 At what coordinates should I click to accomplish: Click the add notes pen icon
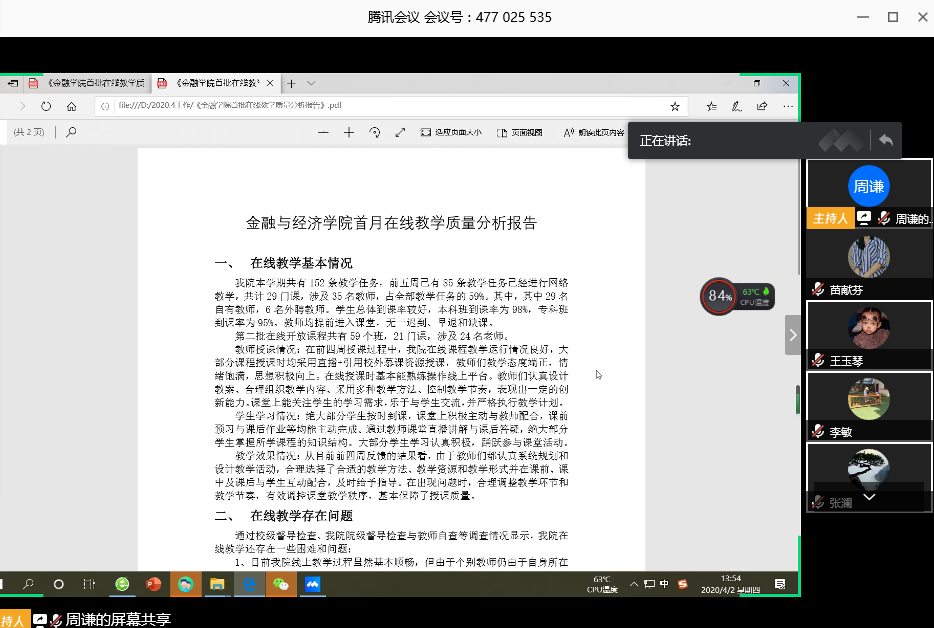[x=737, y=107]
